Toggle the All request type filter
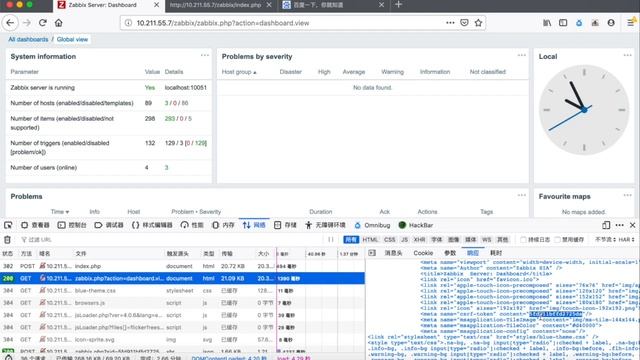This screenshot has height=360, width=640. pos(351,240)
